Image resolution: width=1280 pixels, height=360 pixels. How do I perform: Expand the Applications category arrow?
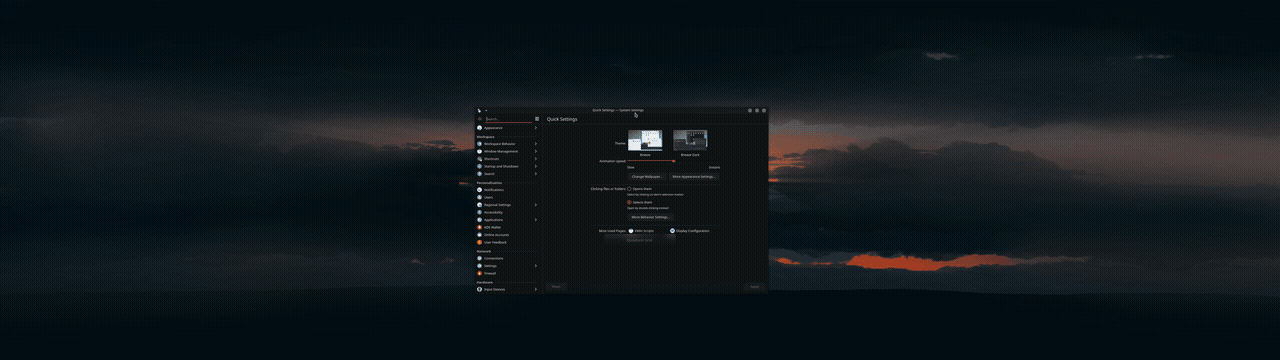point(536,220)
